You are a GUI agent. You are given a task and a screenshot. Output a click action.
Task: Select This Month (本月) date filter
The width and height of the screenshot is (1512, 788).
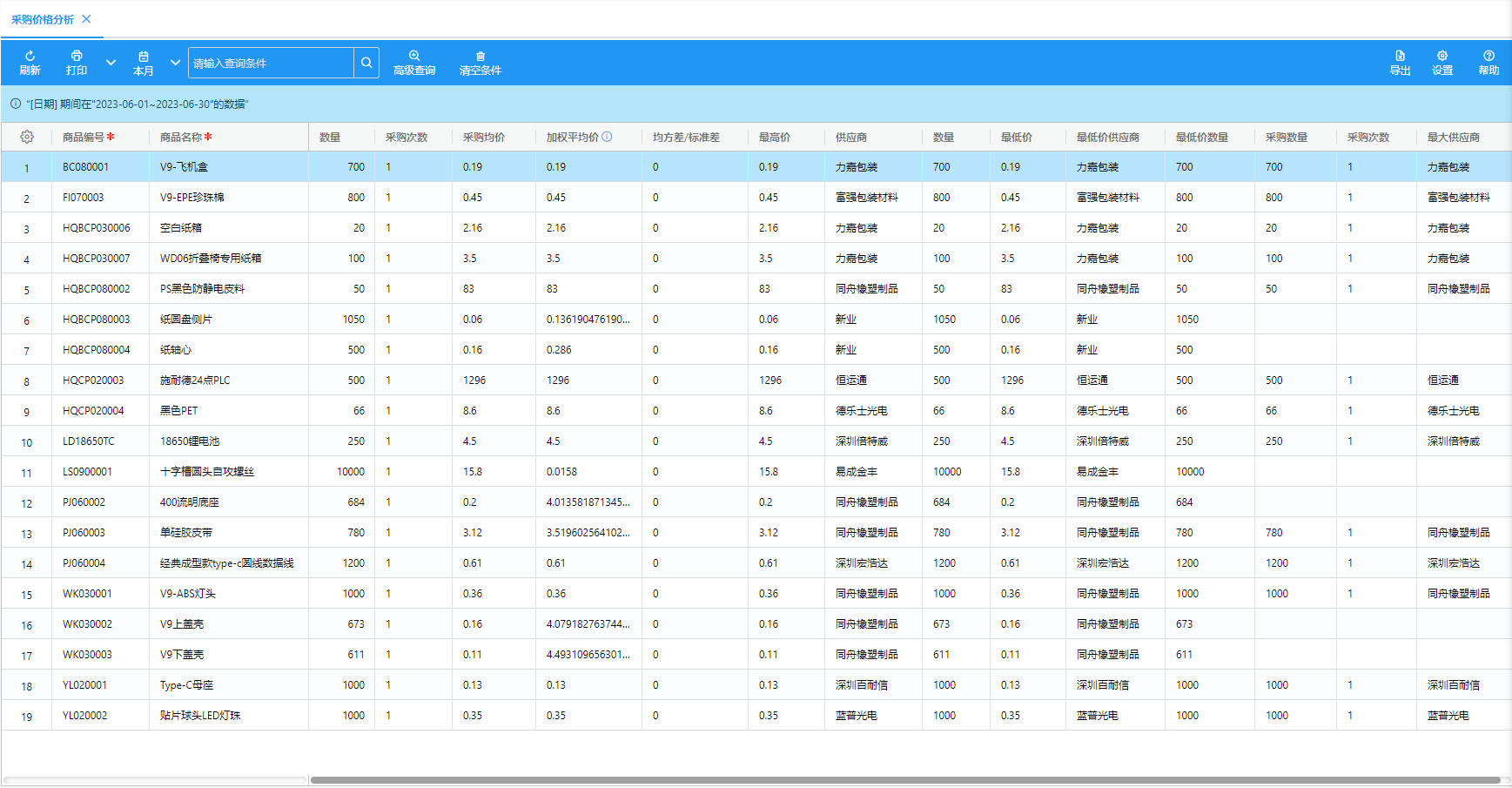point(144,63)
